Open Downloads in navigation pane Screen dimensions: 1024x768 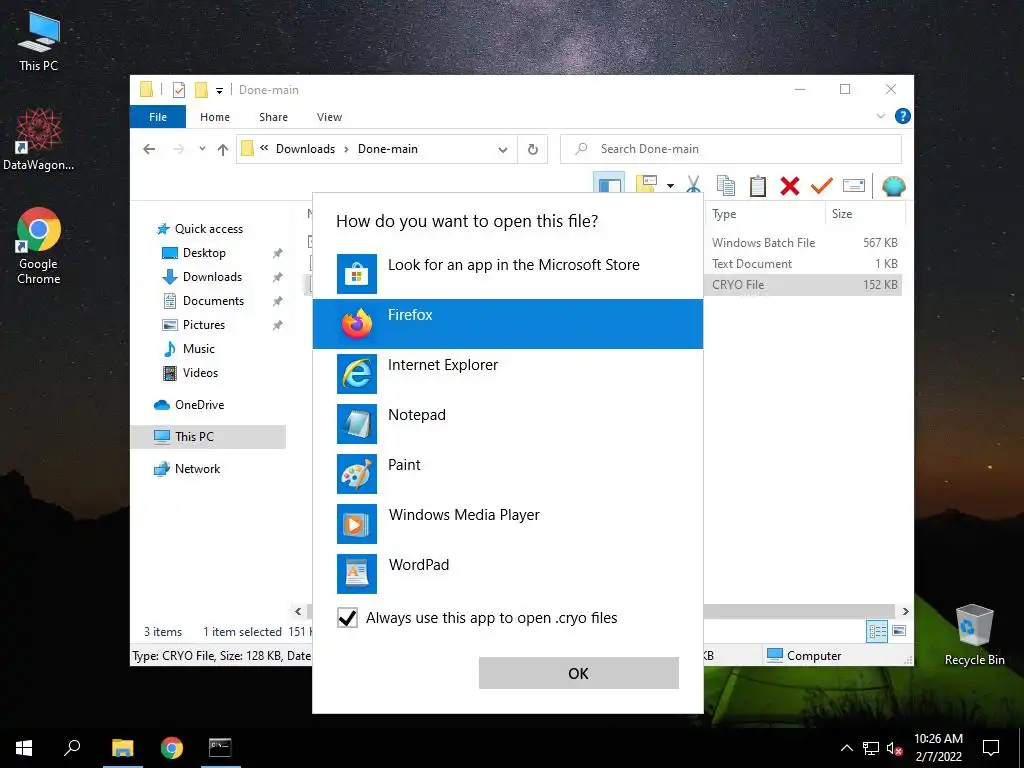coord(212,277)
